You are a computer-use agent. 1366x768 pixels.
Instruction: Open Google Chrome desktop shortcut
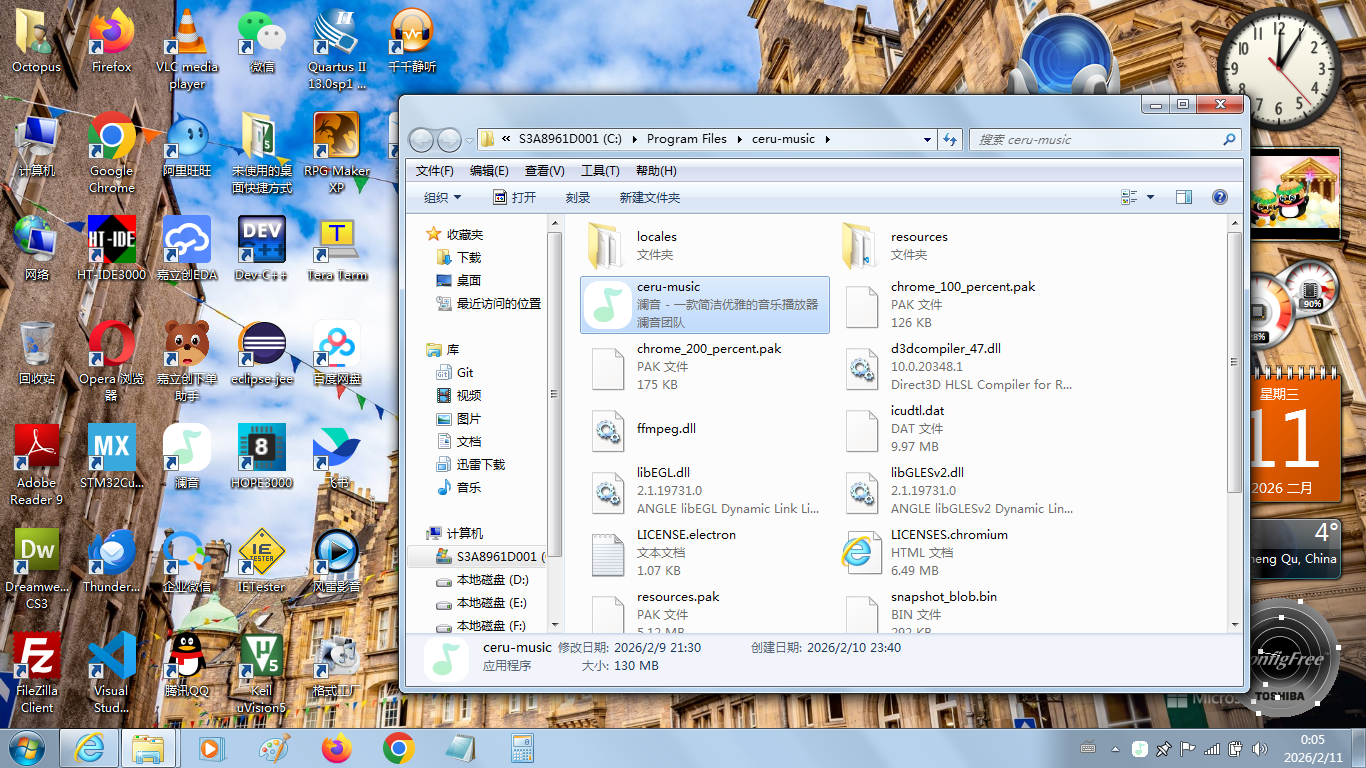coord(112,152)
